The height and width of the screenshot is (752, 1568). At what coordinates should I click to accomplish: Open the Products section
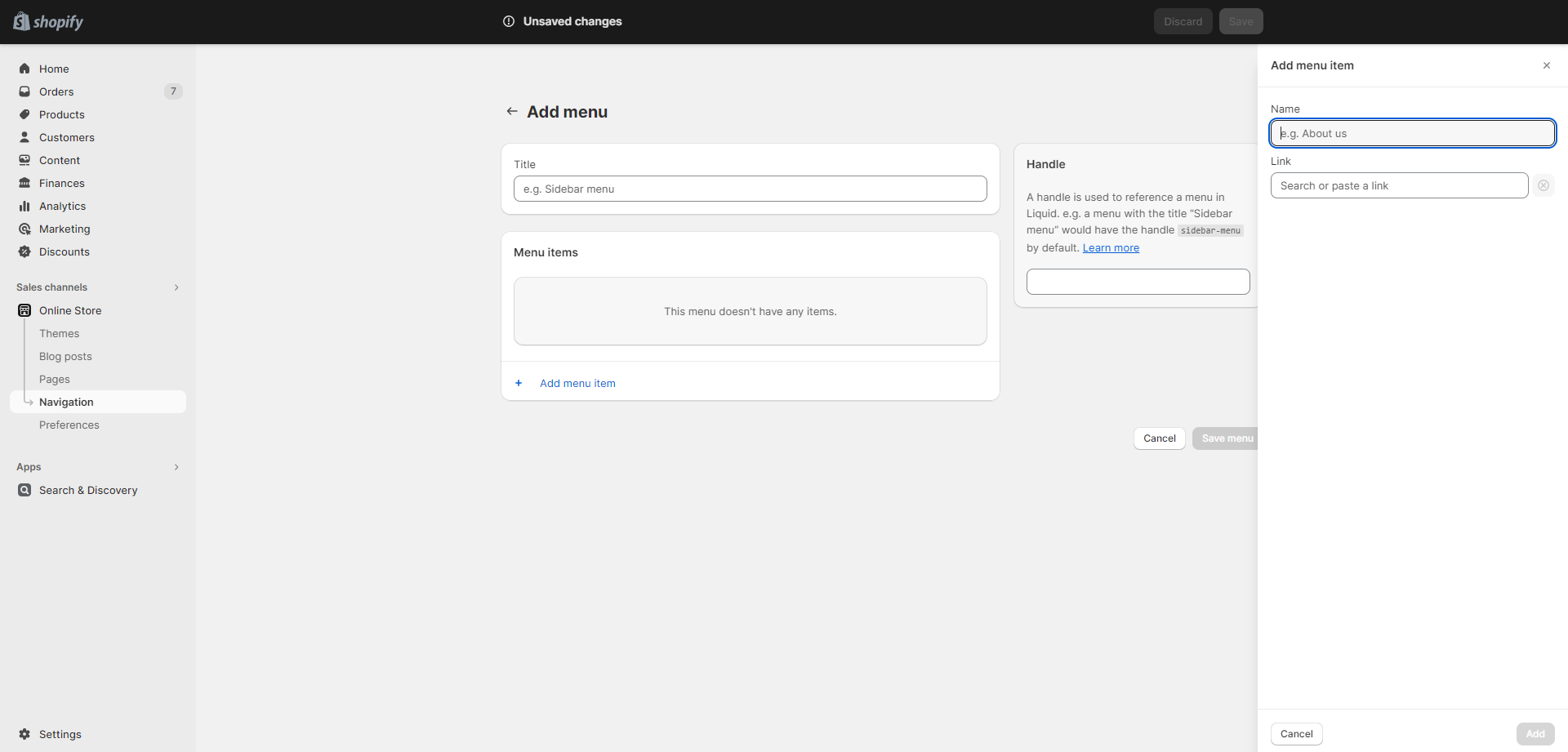(62, 114)
